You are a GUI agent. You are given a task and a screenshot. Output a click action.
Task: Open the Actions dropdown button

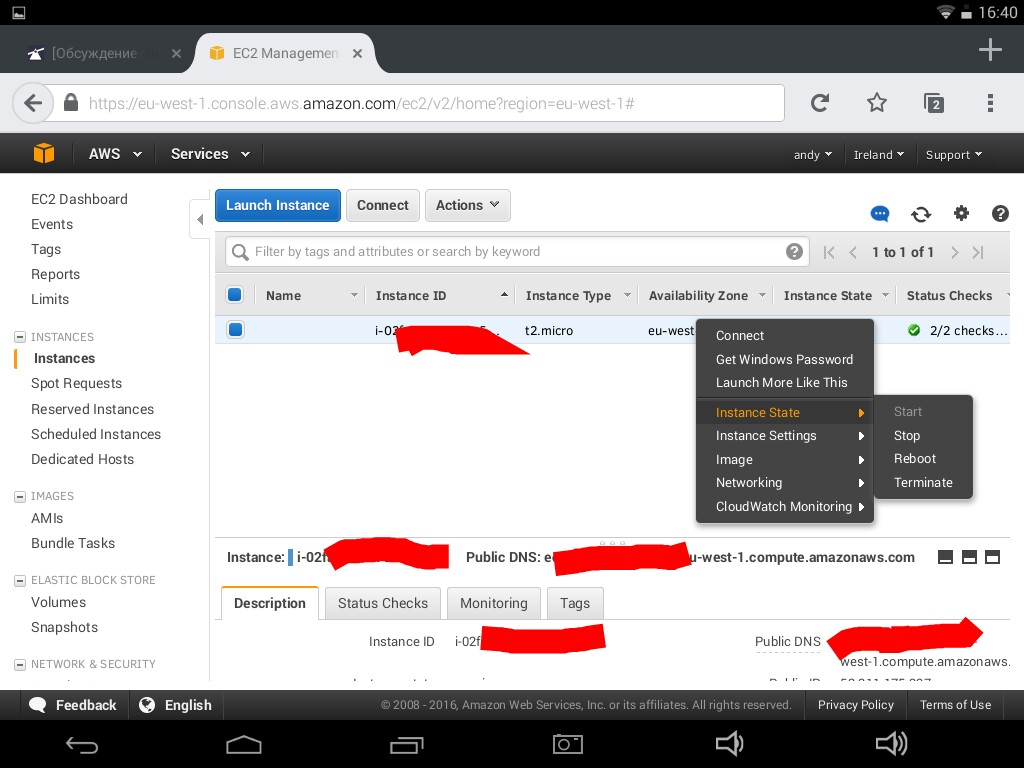pyautogui.click(x=468, y=205)
